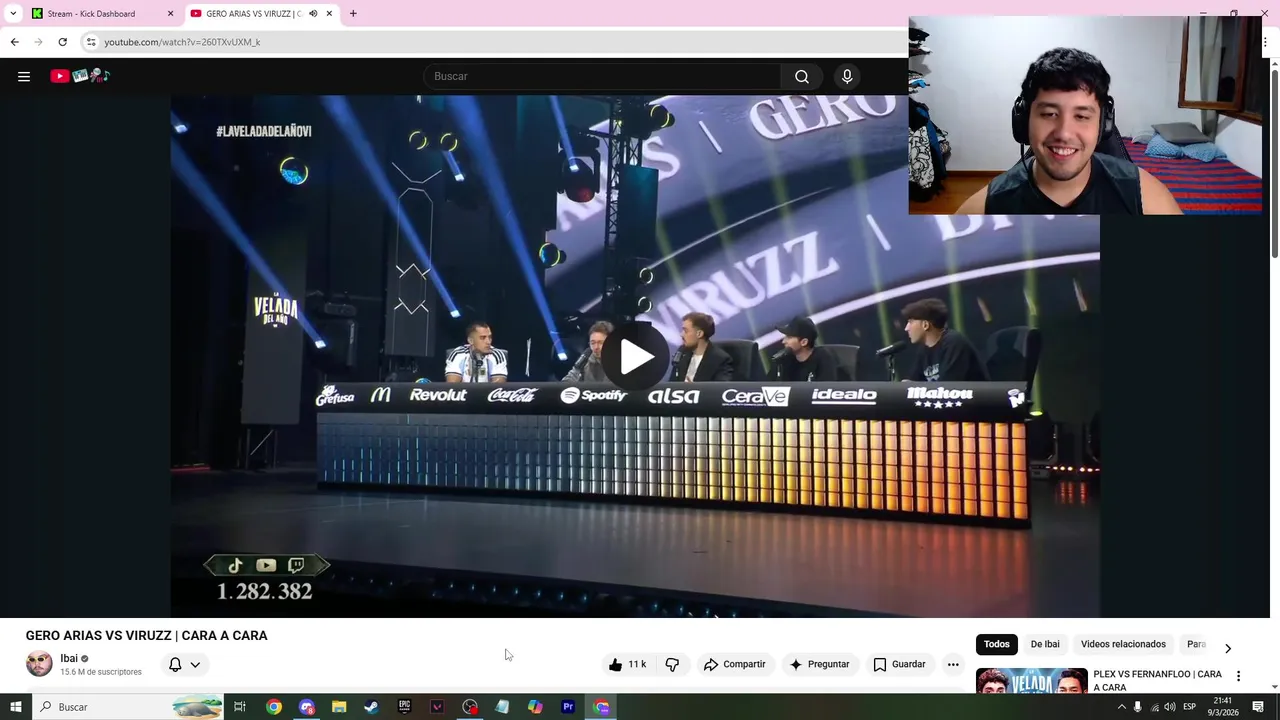Click the YouTube logo
Screen dimensions: 1280x720
80,76
